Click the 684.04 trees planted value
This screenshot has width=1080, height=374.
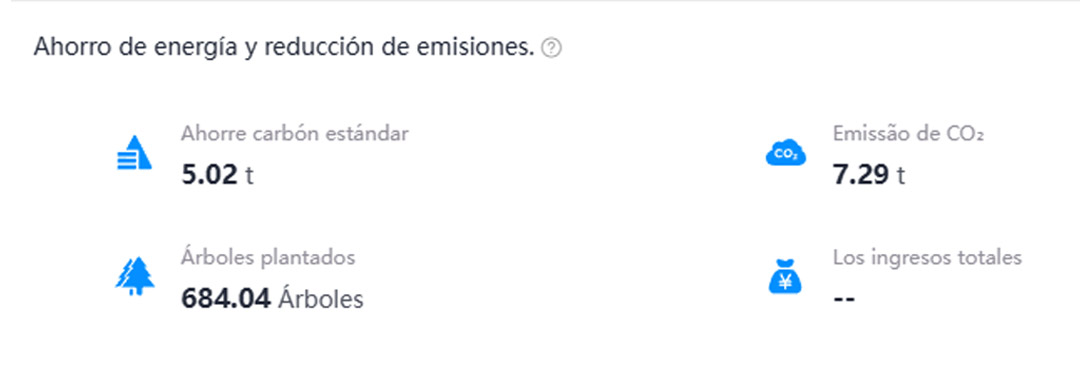click(226, 299)
